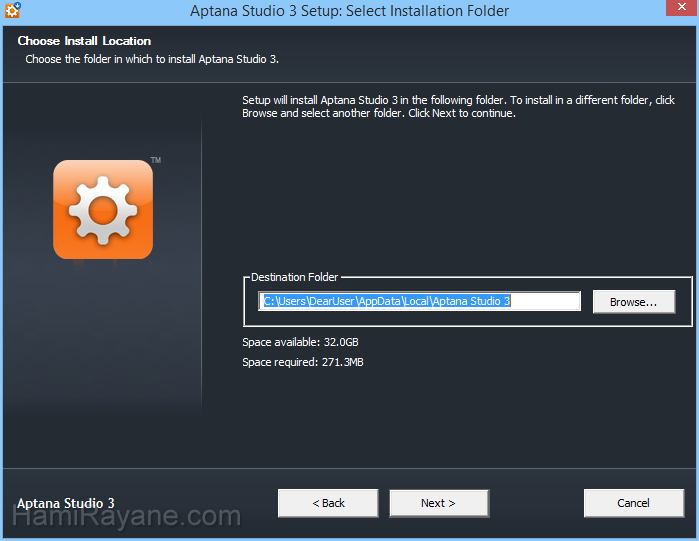Close the setup window
Image resolution: width=699 pixels, height=541 pixels.
681,7
